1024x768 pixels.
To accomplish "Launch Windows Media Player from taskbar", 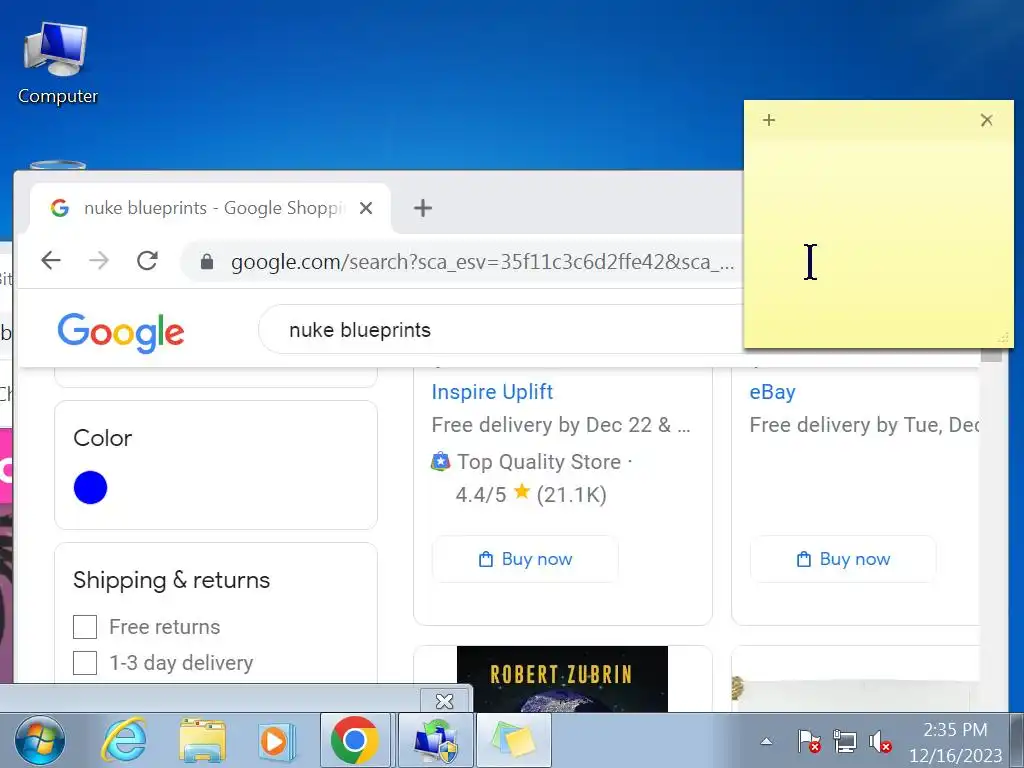I will click(277, 741).
